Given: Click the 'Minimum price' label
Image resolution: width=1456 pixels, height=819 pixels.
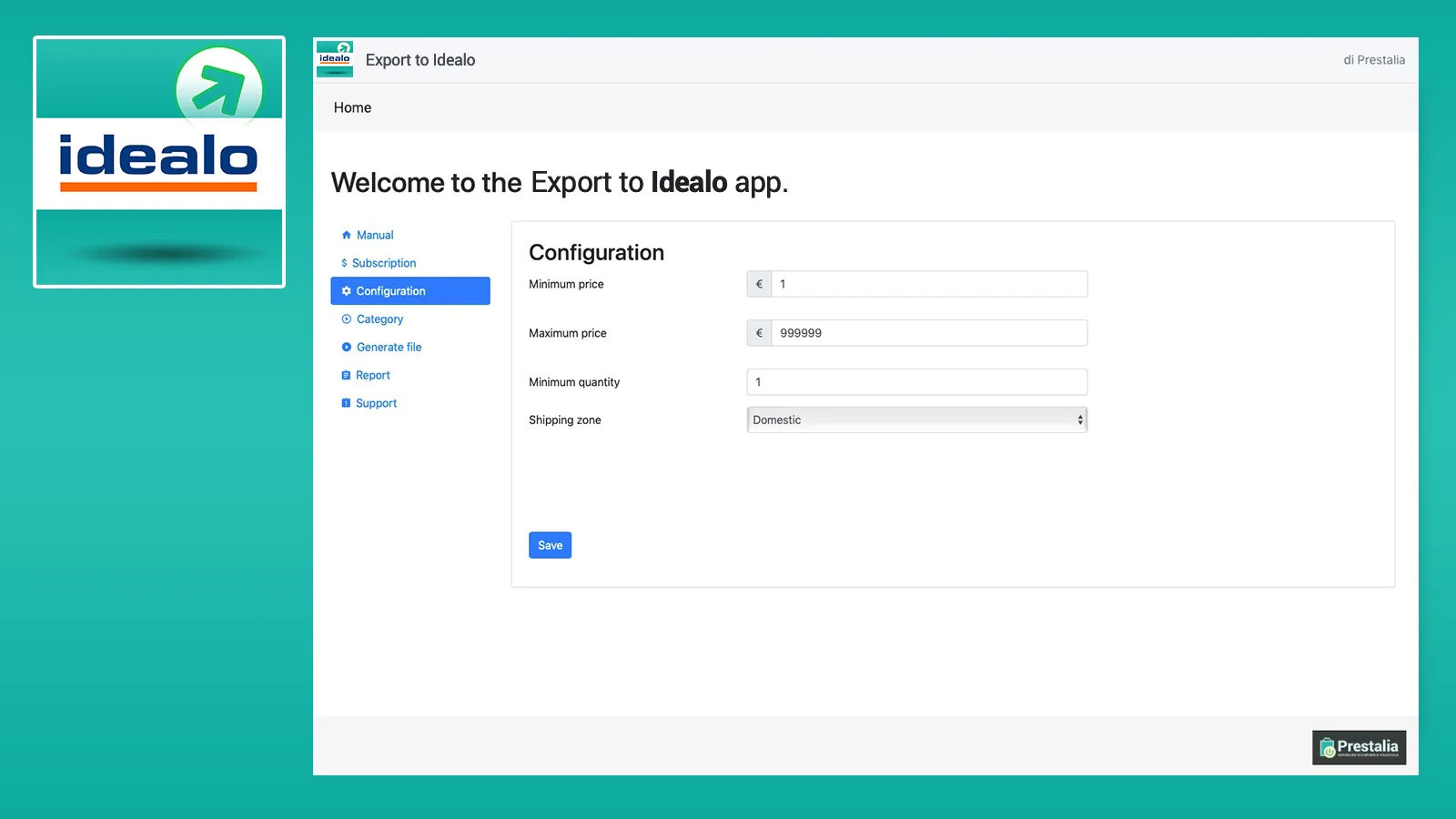Looking at the screenshot, I should pos(566,284).
